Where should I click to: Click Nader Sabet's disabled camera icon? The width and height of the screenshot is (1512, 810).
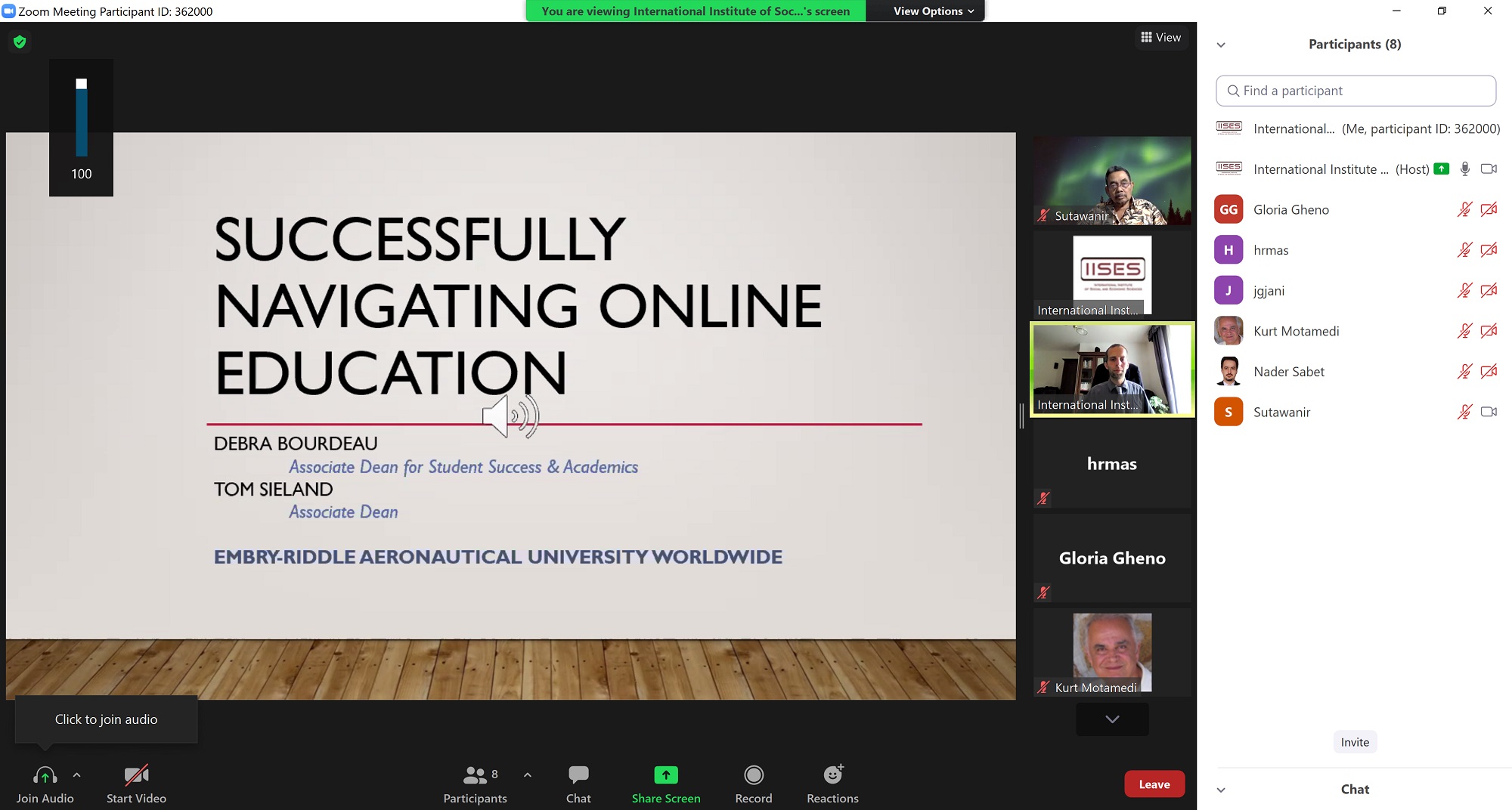[x=1489, y=371]
